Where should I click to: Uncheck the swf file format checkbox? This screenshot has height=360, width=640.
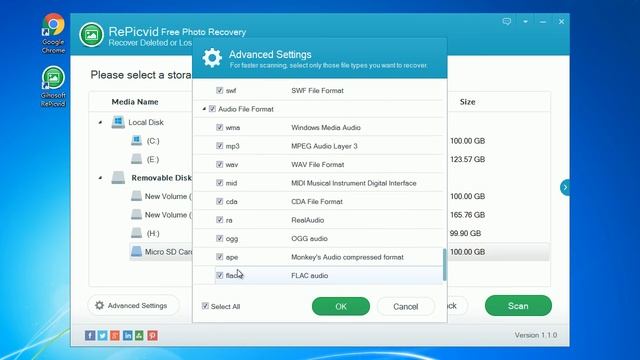(x=220, y=90)
